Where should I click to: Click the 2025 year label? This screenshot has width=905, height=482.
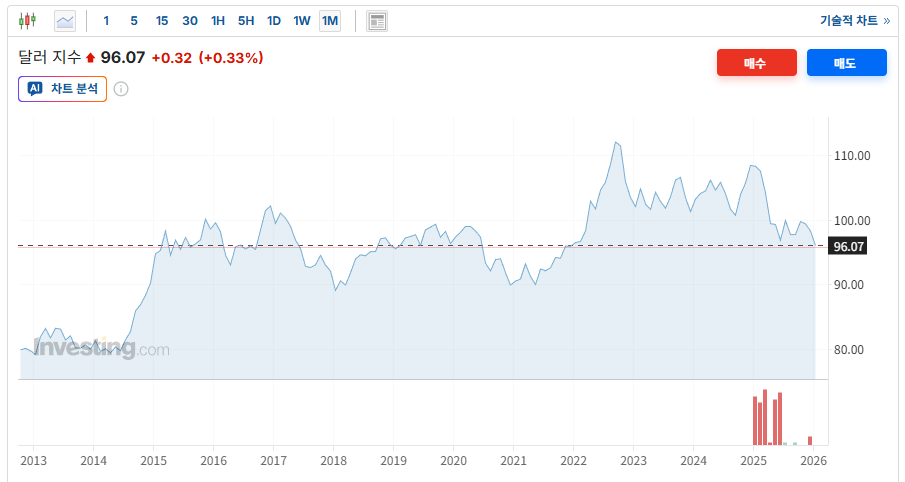pyautogui.click(x=754, y=461)
